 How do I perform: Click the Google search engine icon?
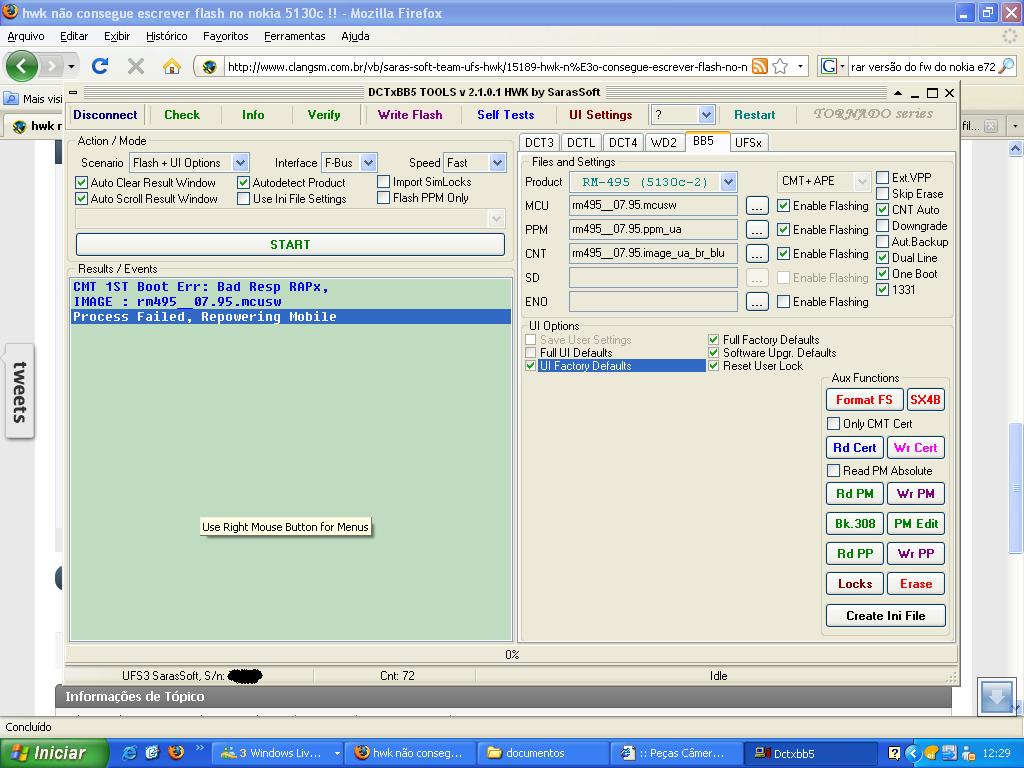click(x=829, y=66)
